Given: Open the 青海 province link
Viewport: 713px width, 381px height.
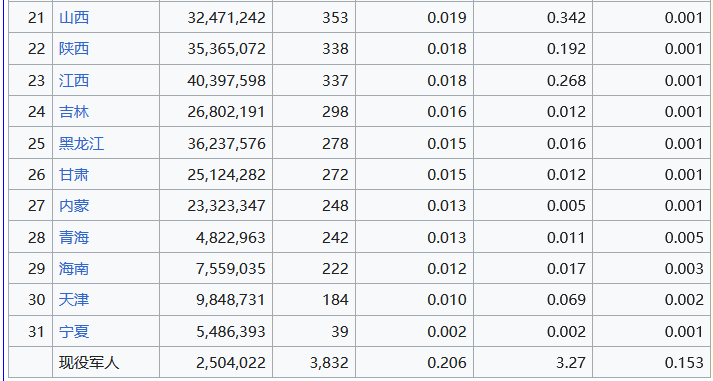Looking at the screenshot, I should (74, 237).
